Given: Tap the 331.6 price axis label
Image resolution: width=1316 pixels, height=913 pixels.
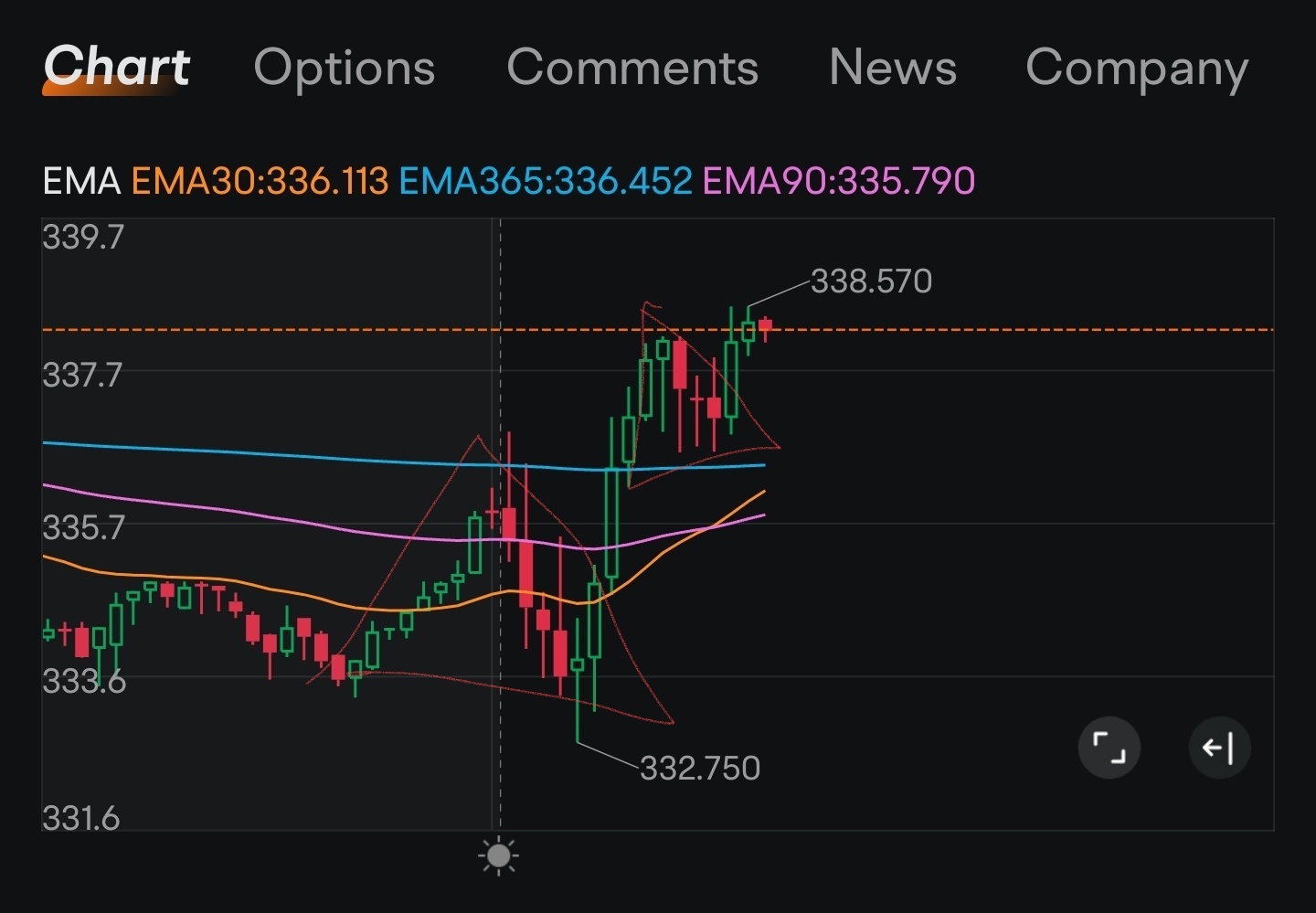Looking at the screenshot, I should (81, 818).
